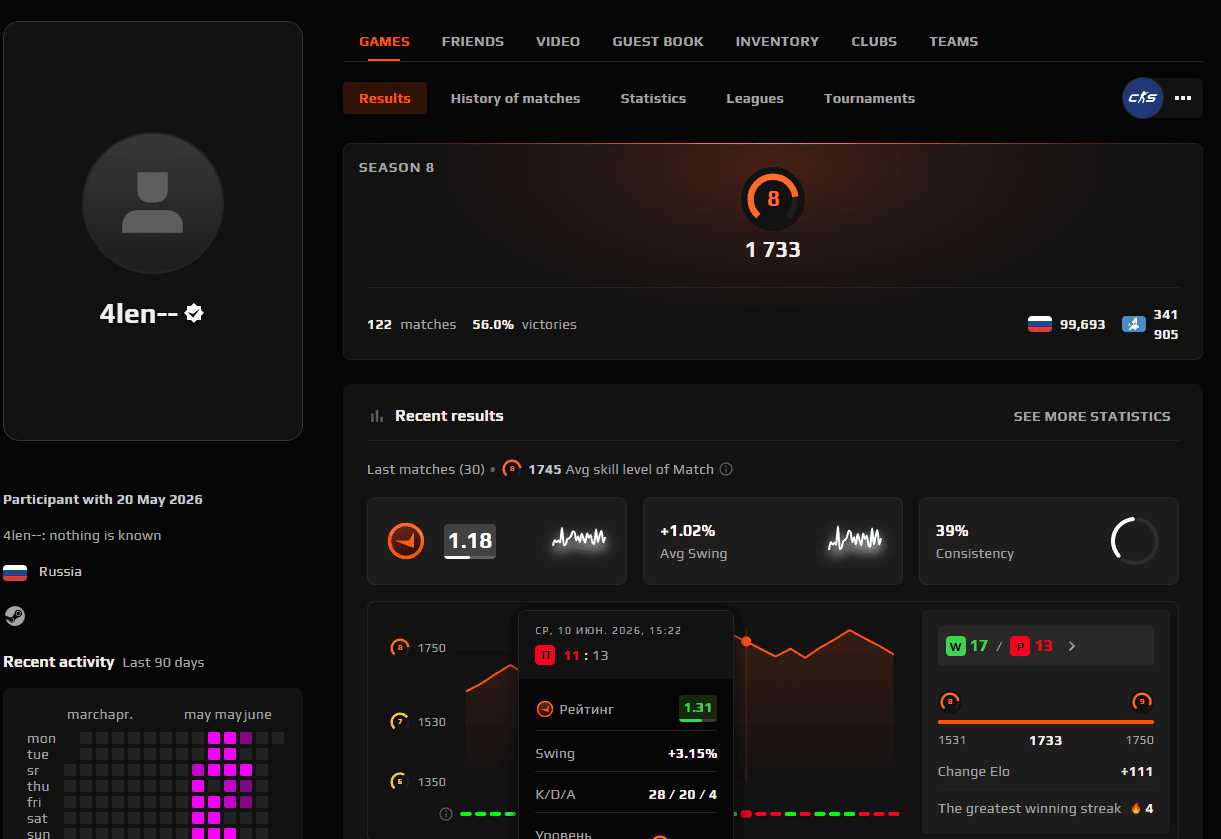The width and height of the screenshot is (1221, 839).
Task: Click the level 6 marker at 1350
Action: coord(399,782)
